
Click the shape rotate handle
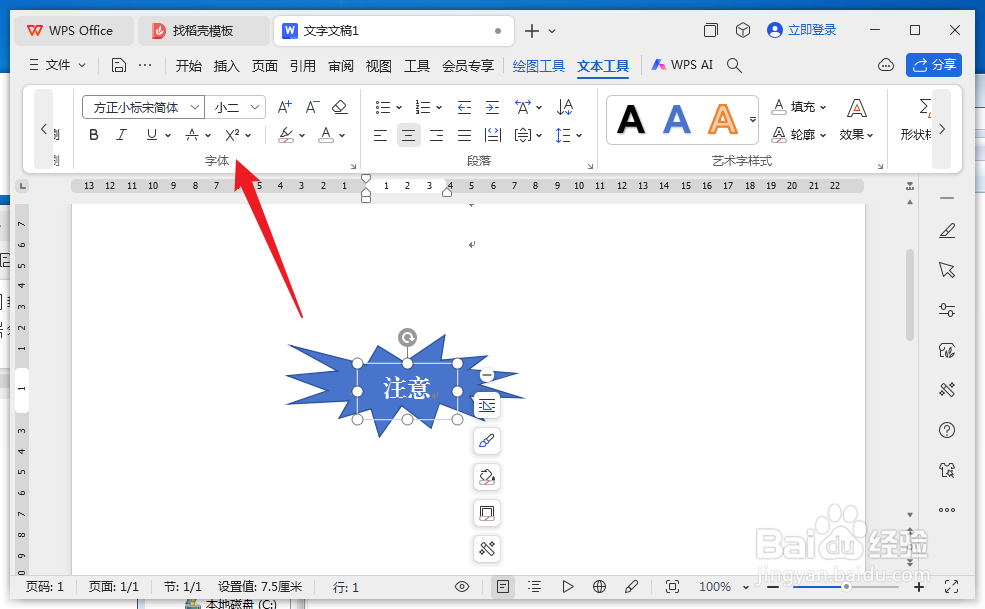coord(407,337)
